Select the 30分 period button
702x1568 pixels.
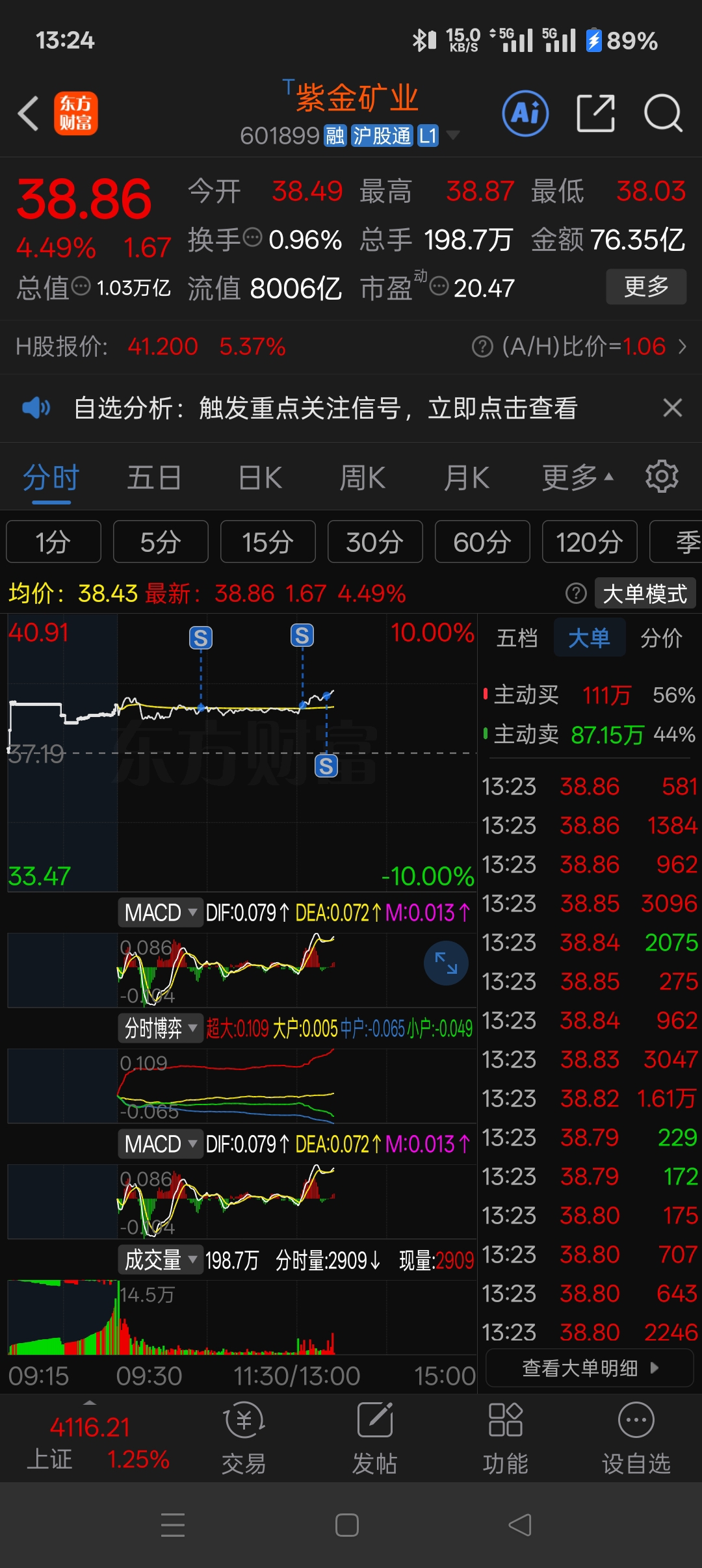pos(375,542)
